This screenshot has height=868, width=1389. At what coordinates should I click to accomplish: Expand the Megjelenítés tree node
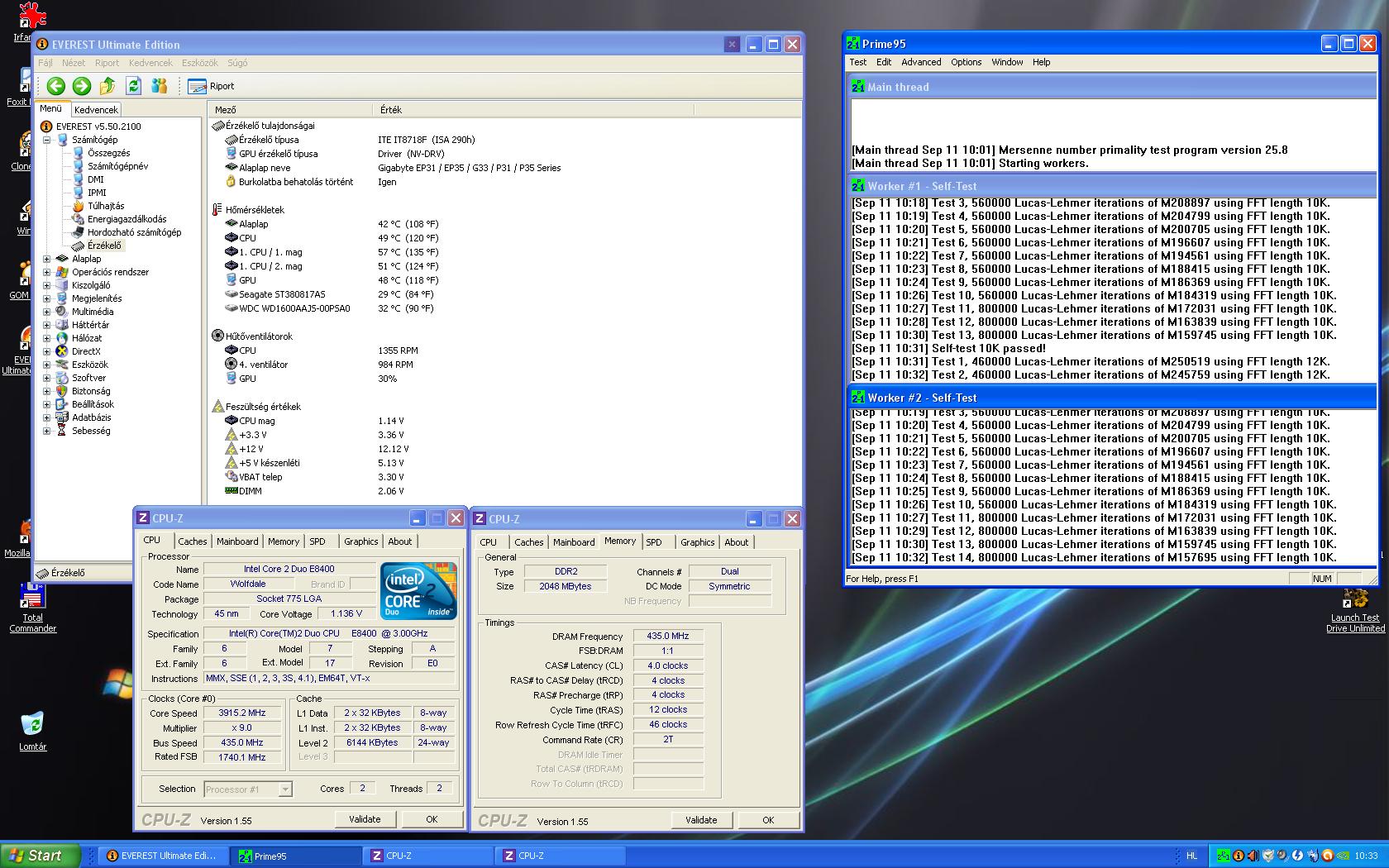click(47, 298)
